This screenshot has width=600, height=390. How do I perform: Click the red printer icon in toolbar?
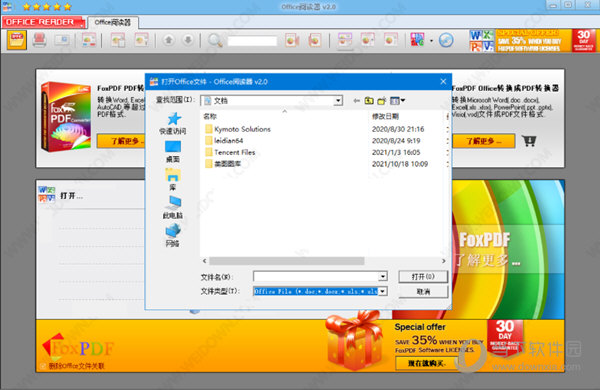39,40
